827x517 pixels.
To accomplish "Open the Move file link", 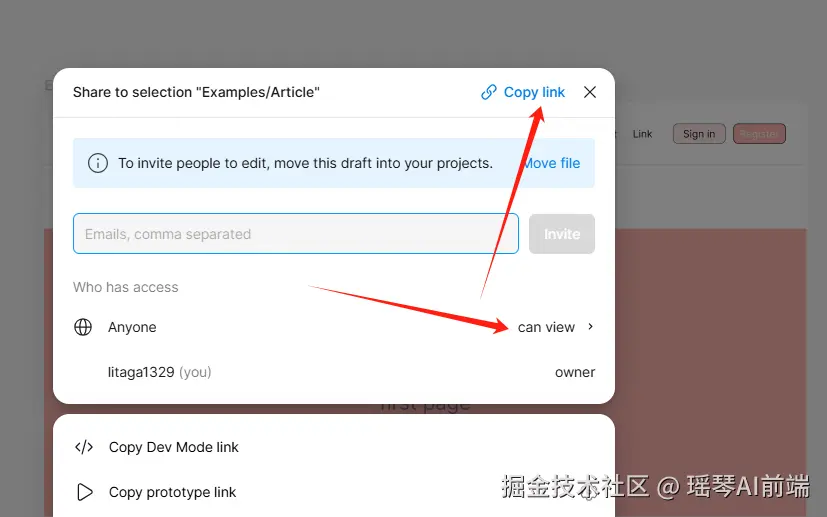I will [x=552, y=163].
